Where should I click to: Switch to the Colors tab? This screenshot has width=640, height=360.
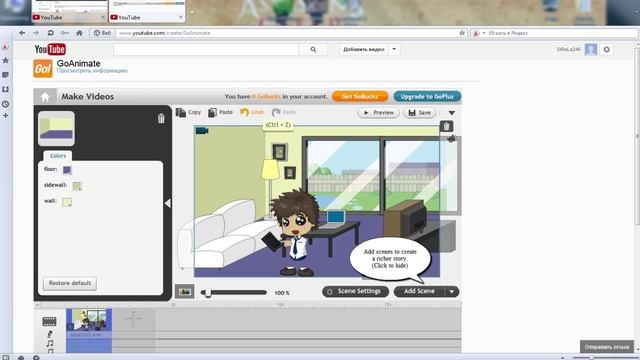[x=58, y=156]
